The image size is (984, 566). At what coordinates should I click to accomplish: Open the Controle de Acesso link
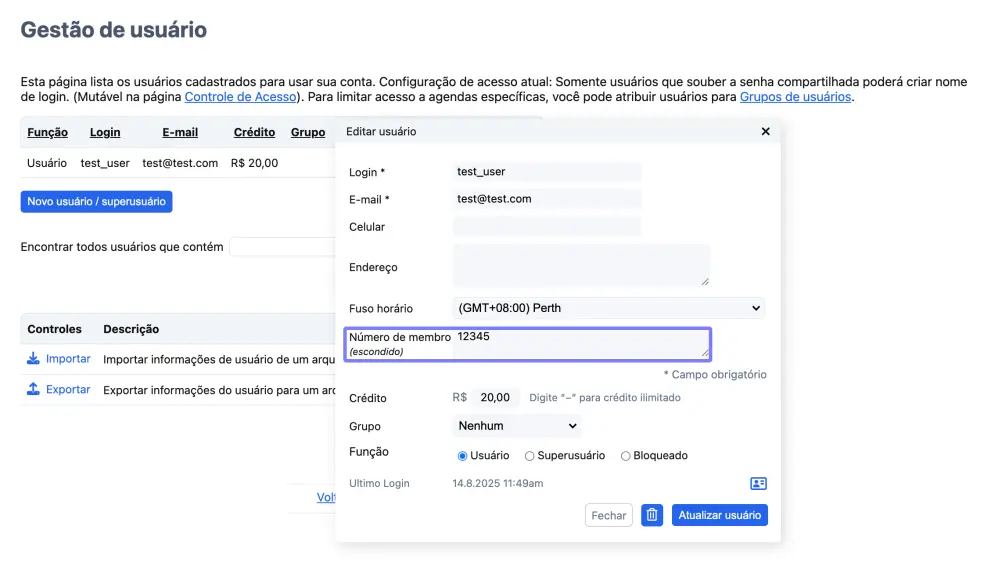(x=240, y=97)
